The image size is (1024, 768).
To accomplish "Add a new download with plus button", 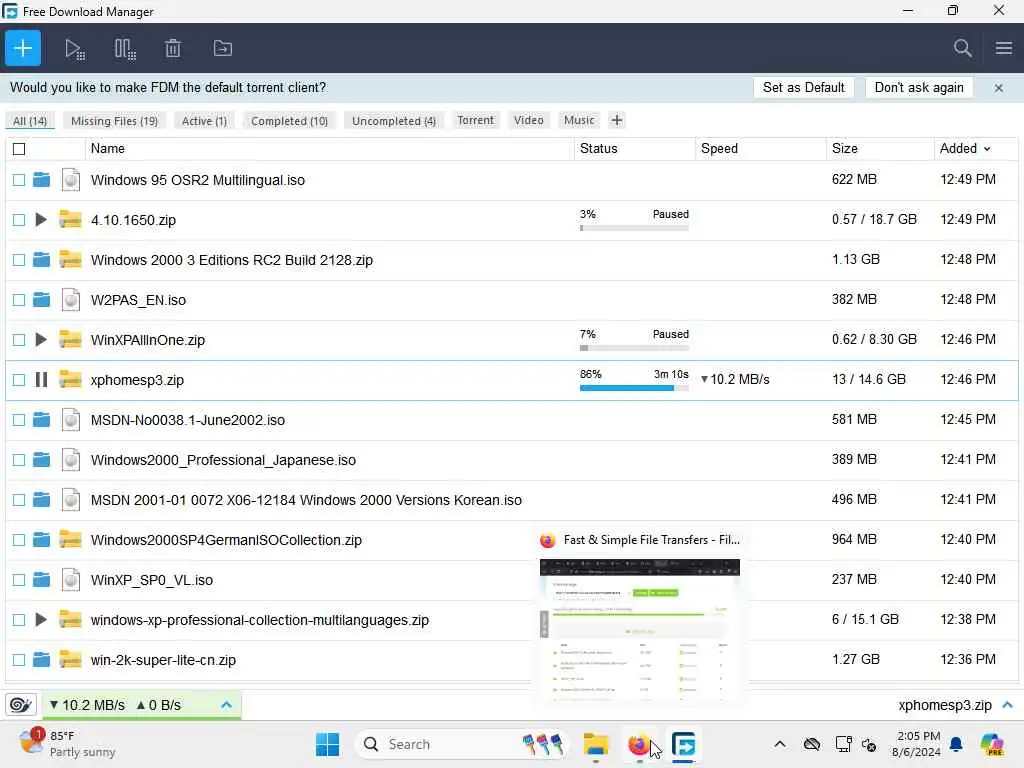I will pyautogui.click(x=23, y=48).
